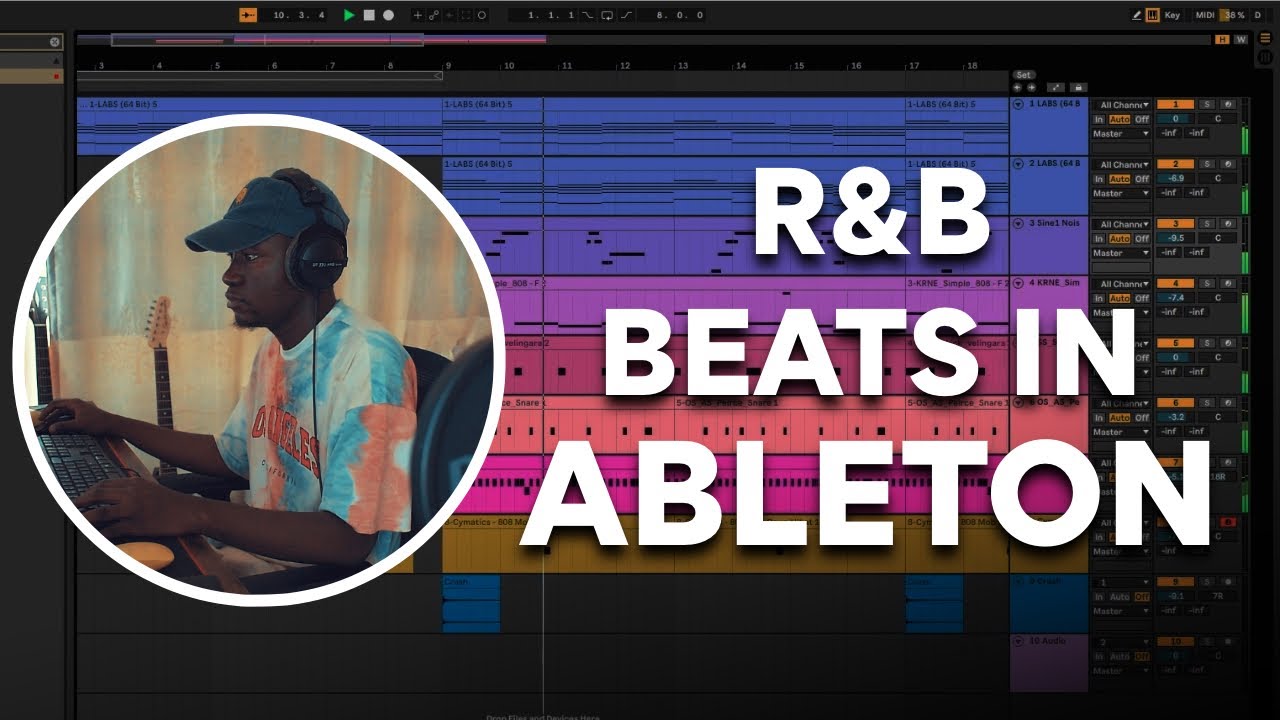Click the Session Record circle icon
Screen dimensions: 1280x720
tap(482, 15)
